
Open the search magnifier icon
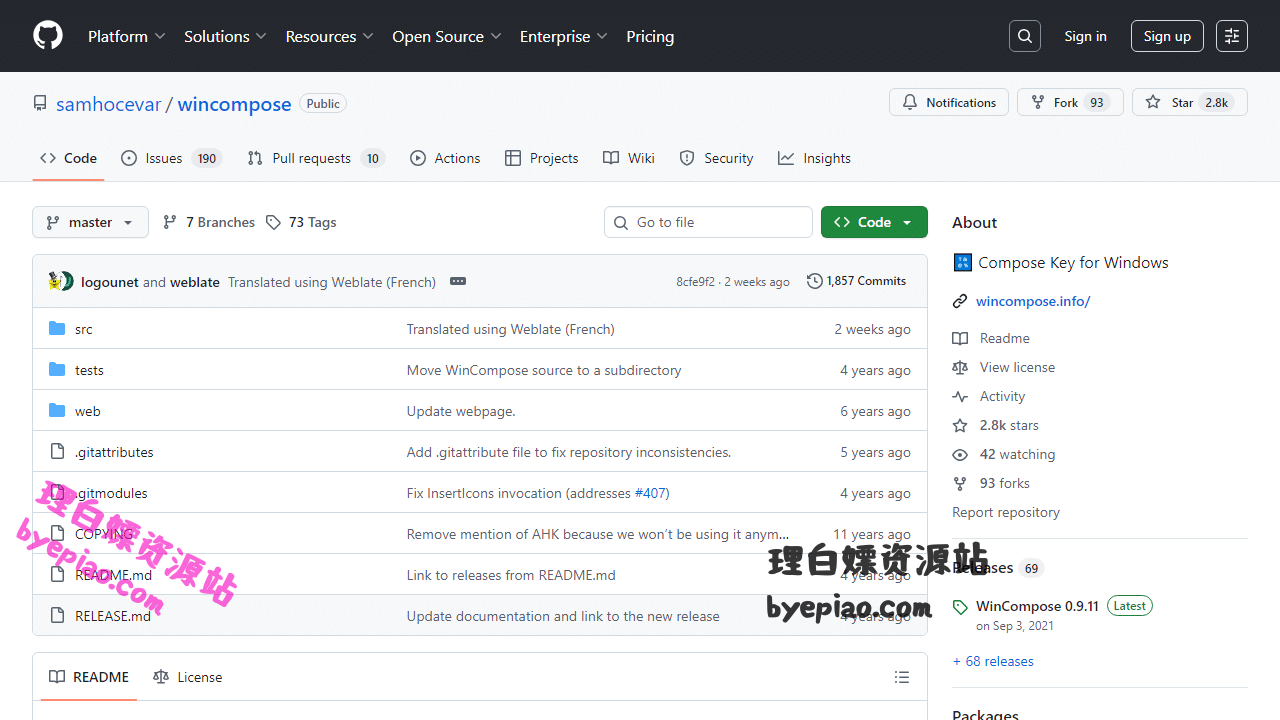[1025, 36]
